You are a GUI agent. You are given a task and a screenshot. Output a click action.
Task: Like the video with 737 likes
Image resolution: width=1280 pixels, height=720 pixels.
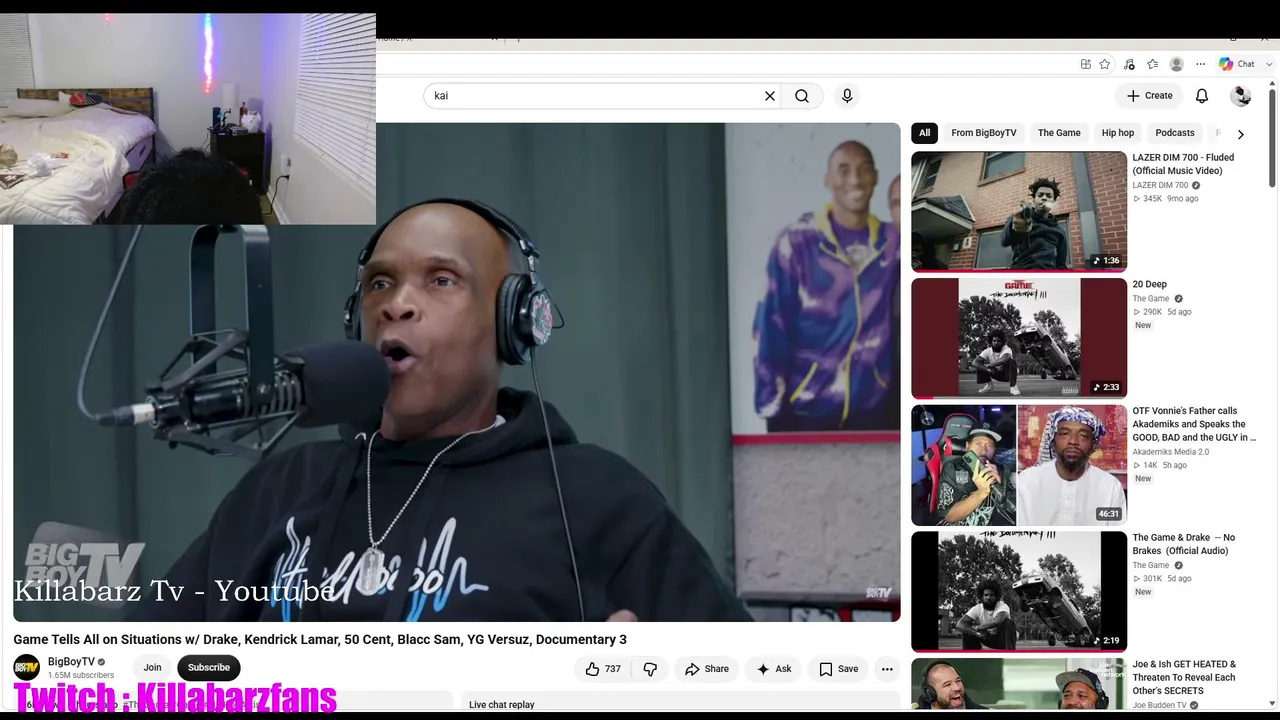click(x=603, y=669)
